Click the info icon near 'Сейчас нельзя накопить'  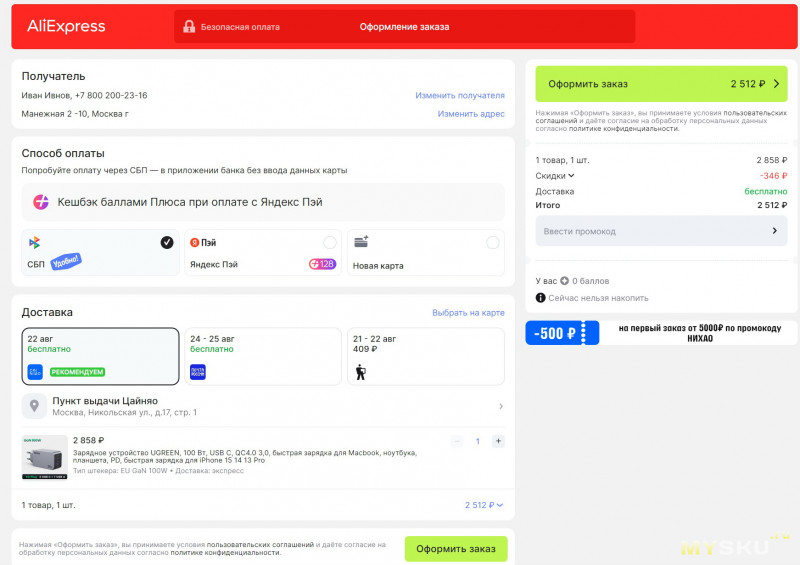click(x=540, y=298)
